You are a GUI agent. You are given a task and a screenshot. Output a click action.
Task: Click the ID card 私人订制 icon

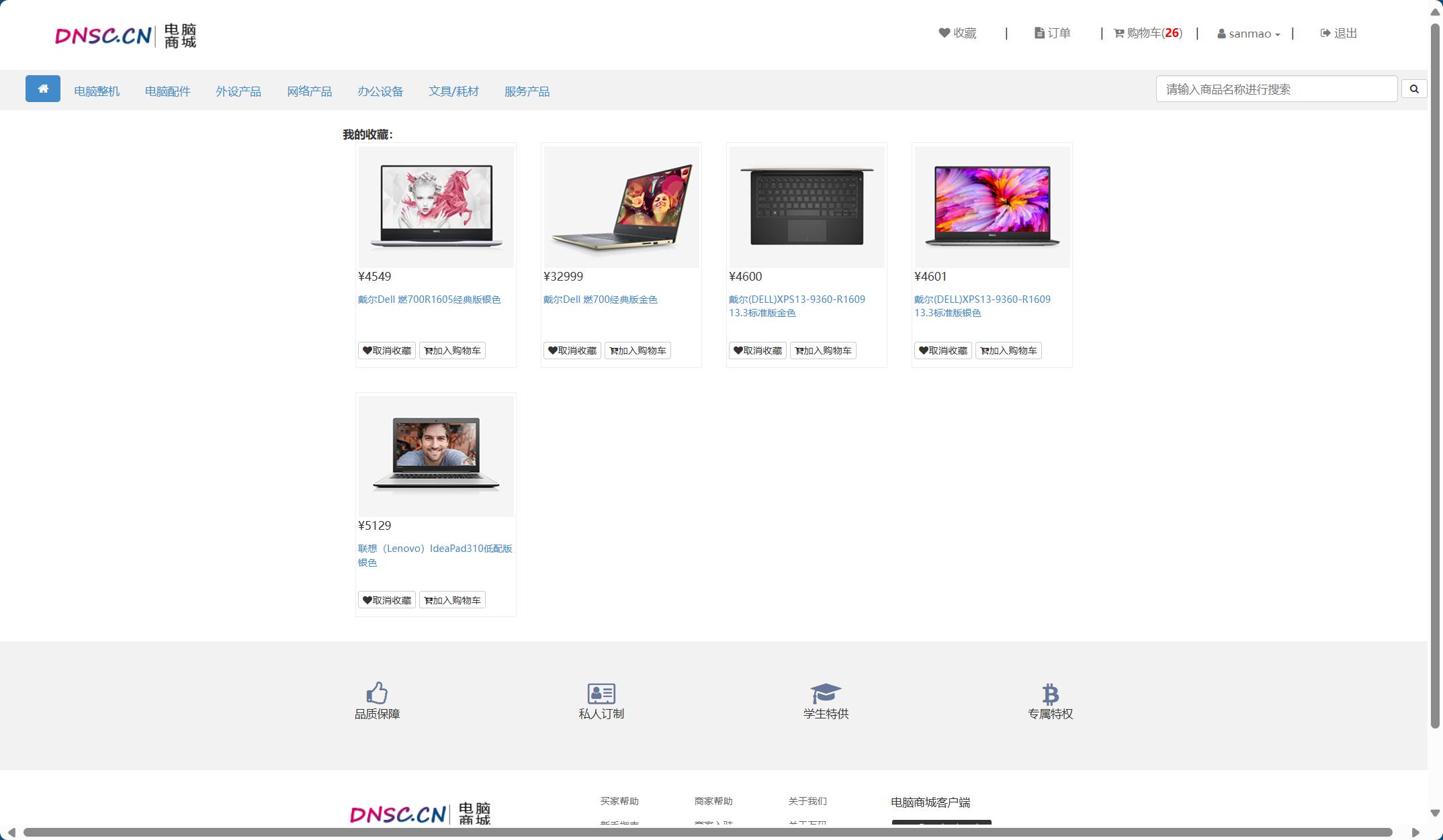coord(601,694)
